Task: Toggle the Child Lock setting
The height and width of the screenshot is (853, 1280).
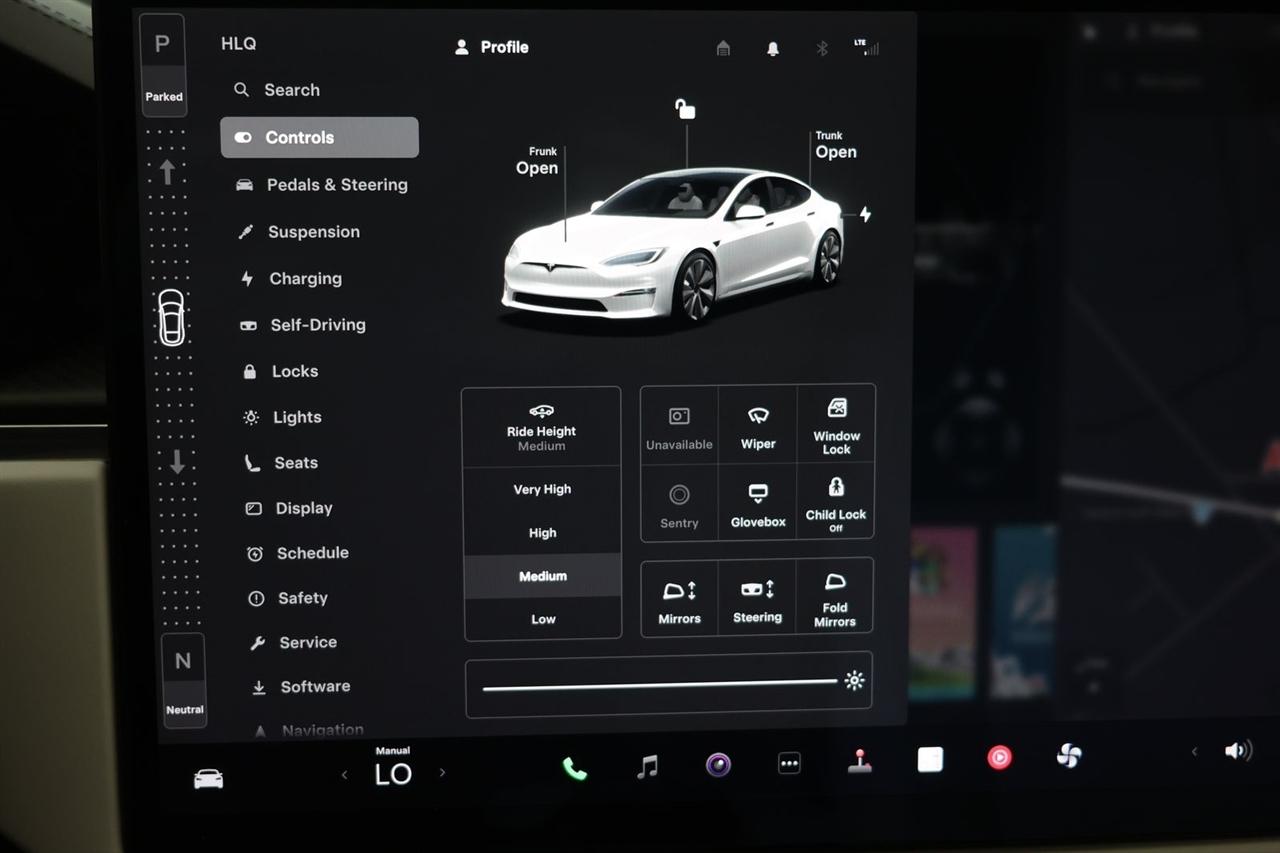Action: click(x=836, y=500)
